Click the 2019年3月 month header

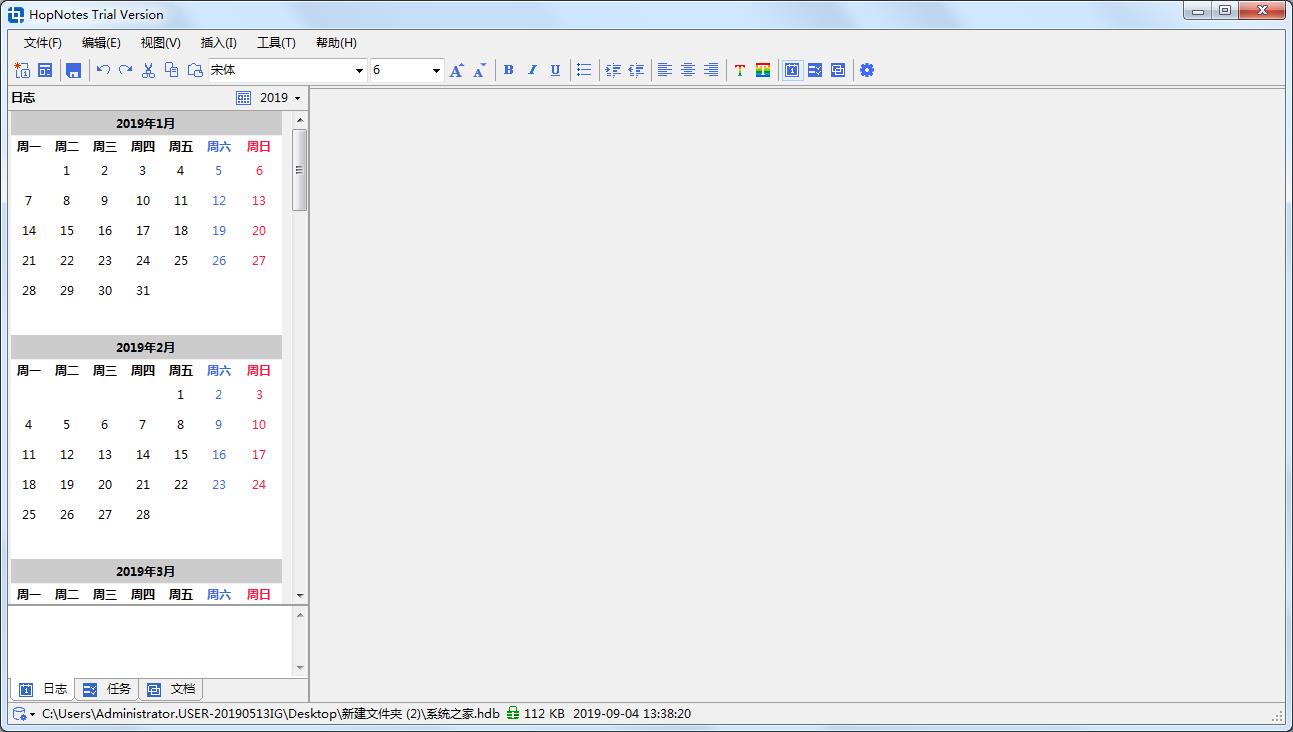tap(146, 571)
